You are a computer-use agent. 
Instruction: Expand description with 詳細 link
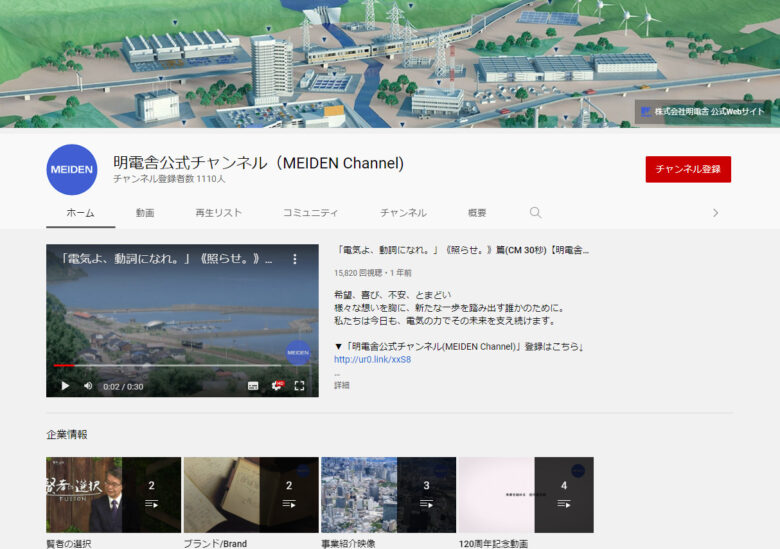(x=342, y=385)
